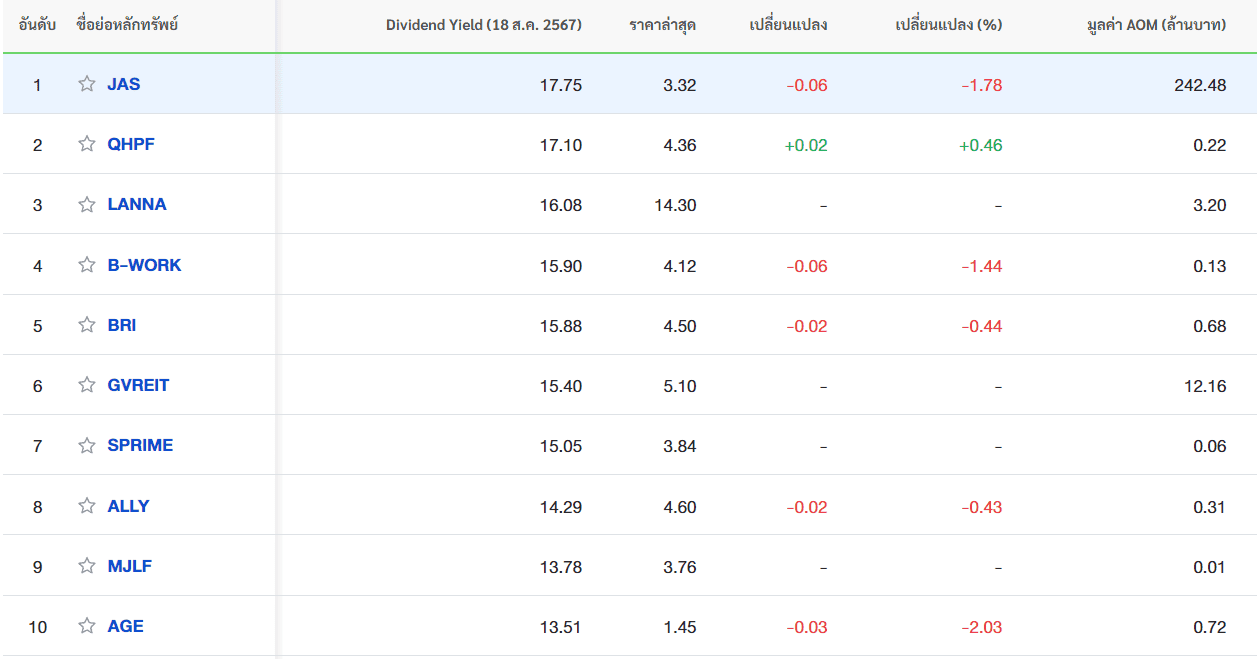The width and height of the screenshot is (1257, 659).
Task: View BRI stock page
Action: [x=122, y=325]
